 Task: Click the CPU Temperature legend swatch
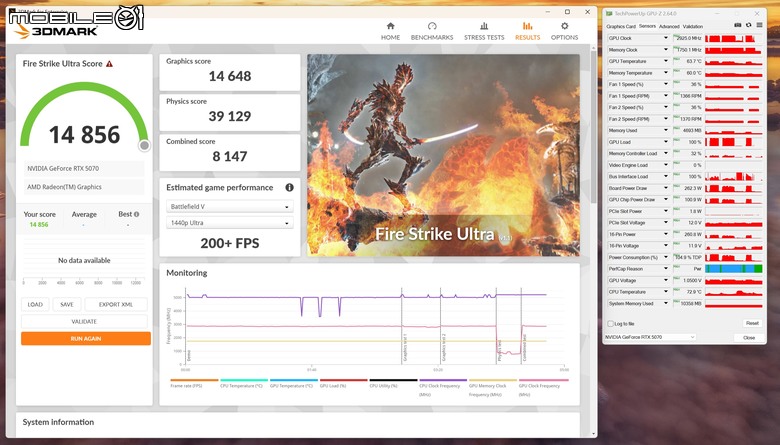[244, 380]
